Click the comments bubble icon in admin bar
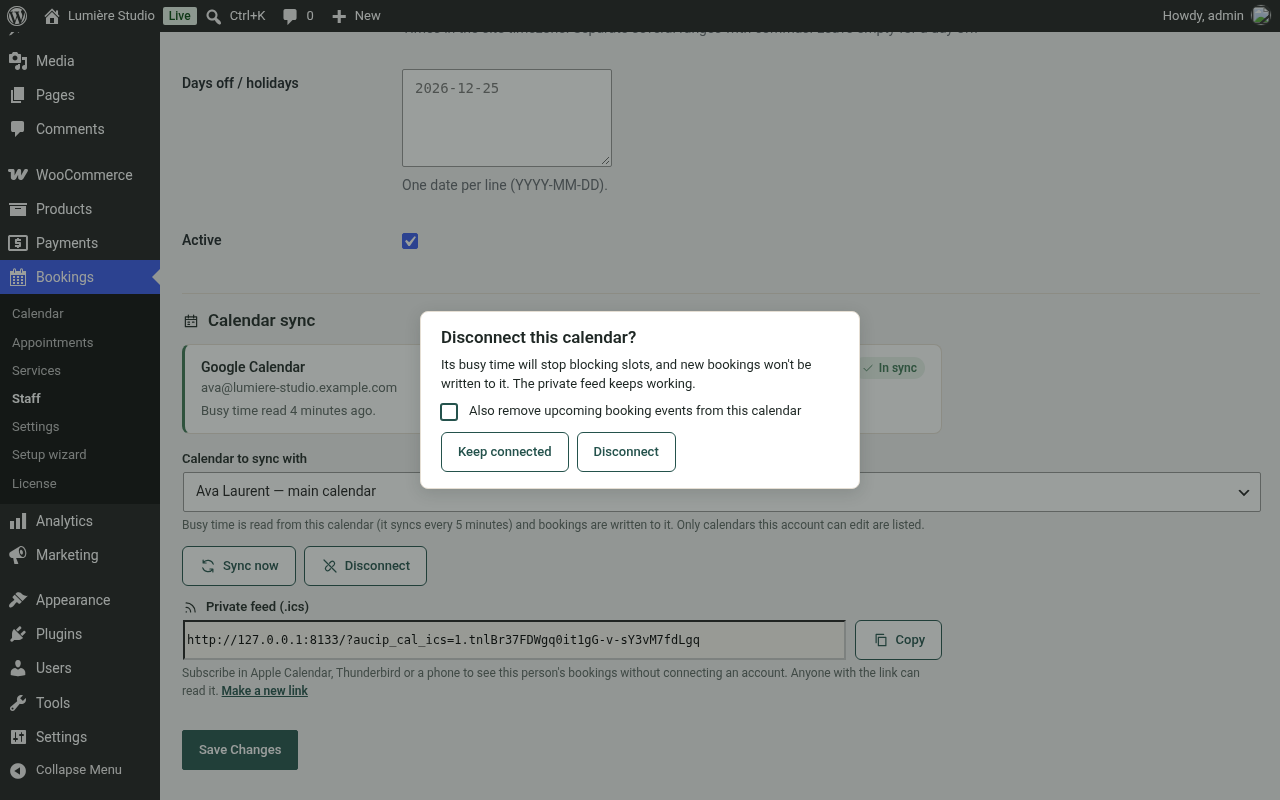 tap(290, 16)
